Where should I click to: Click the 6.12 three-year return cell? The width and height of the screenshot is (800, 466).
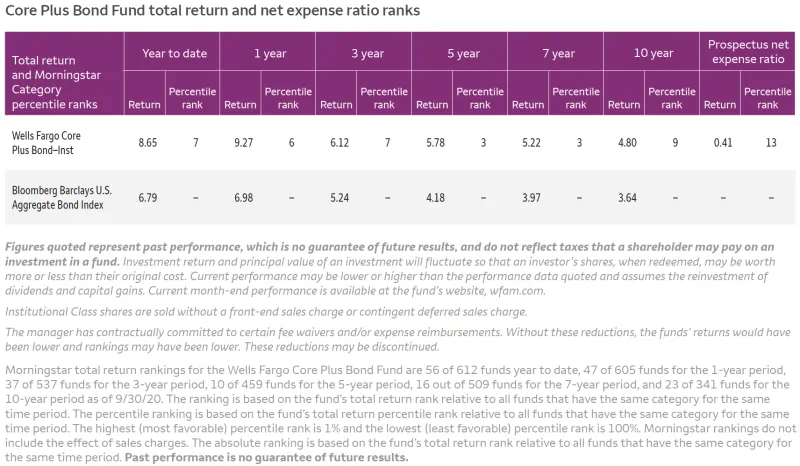point(339,143)
